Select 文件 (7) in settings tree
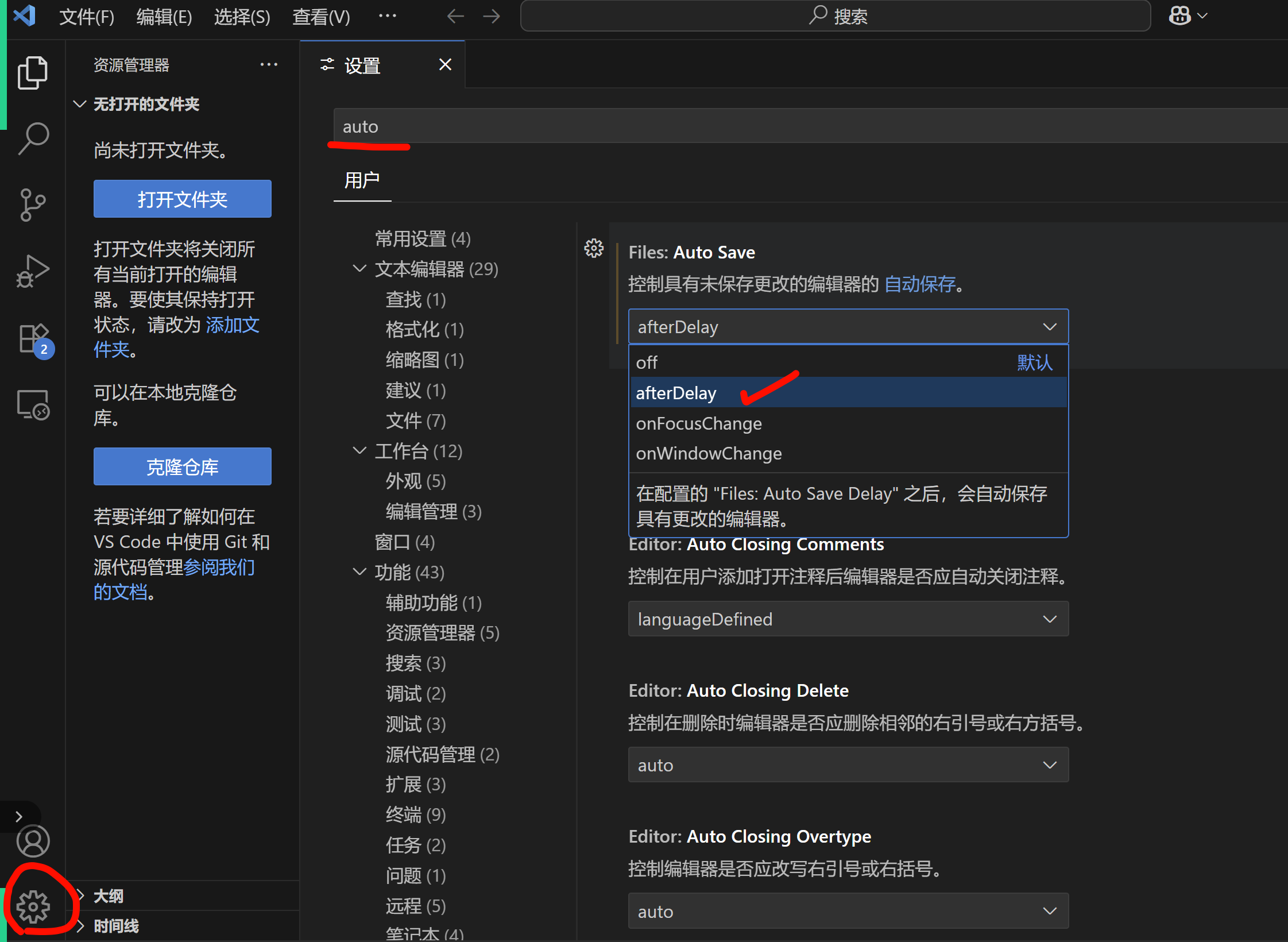Screen dimensions: 1288x942 416,420
